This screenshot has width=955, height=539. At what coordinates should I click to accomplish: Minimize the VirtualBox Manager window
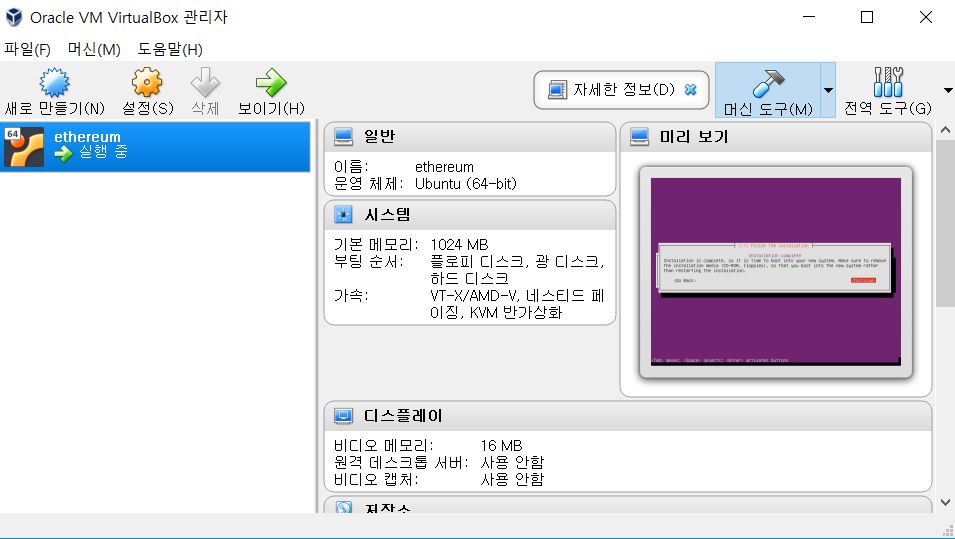(x=809, y=17)
